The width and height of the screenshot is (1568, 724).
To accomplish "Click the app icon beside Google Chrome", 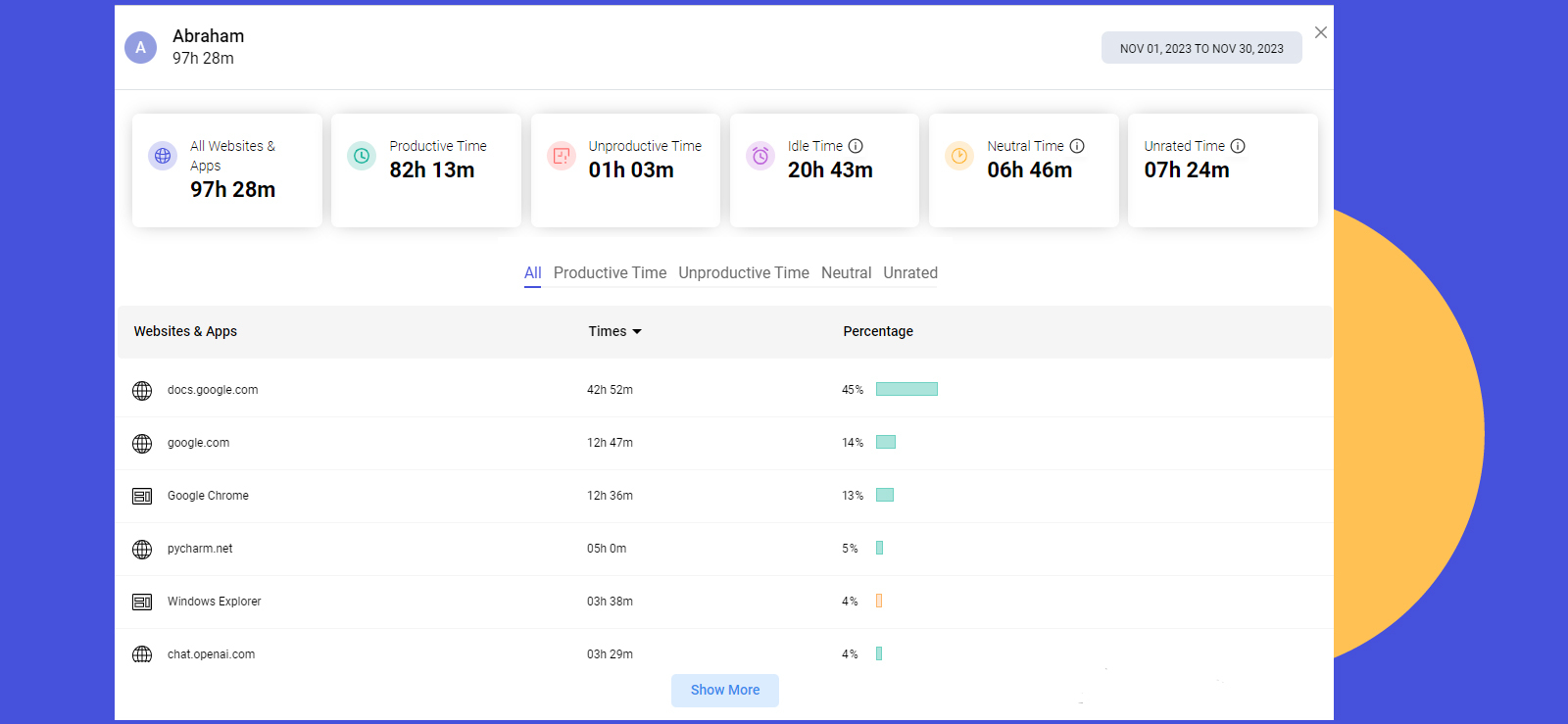I will 142,497.
